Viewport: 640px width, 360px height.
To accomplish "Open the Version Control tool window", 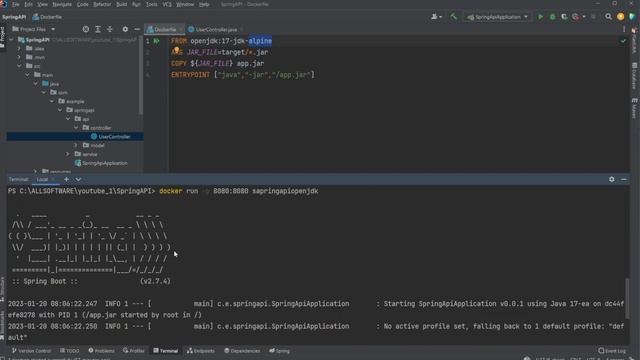I will 31,351.
